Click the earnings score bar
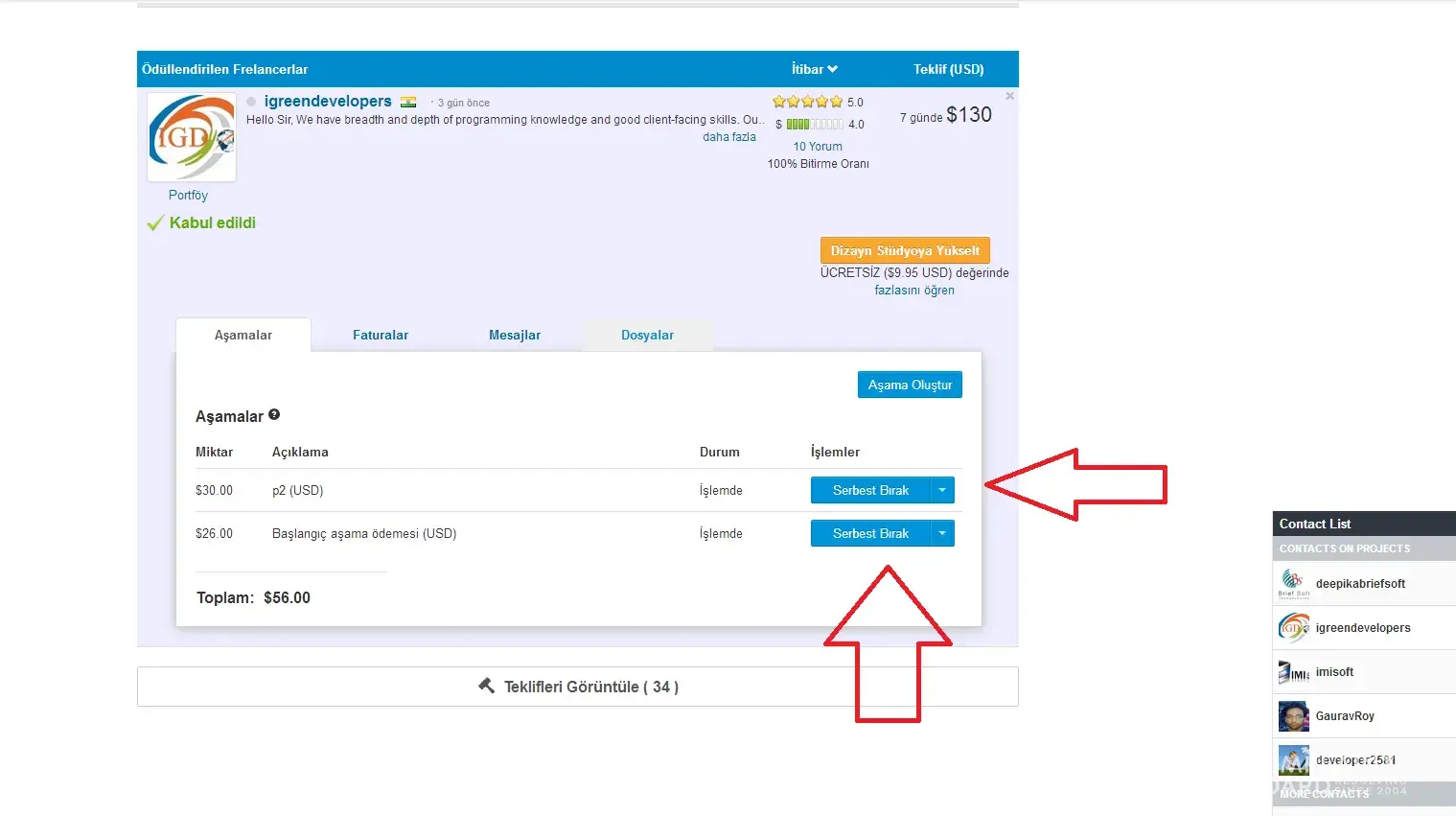This screenshot has width=1456, height=816. click(815, 124)
